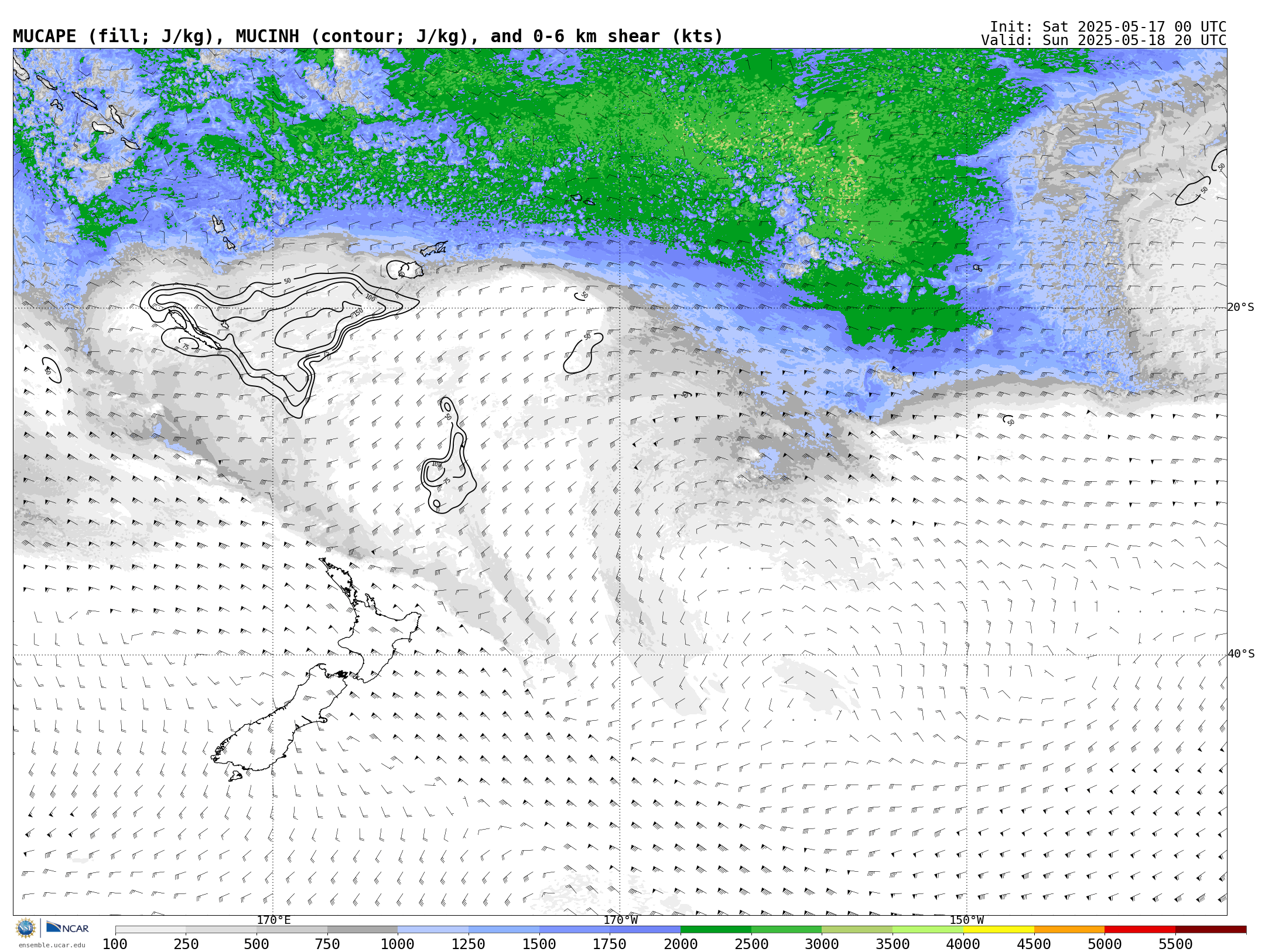Pick the gray 750–1000 colorbar swatch

(x=363, y=930)
